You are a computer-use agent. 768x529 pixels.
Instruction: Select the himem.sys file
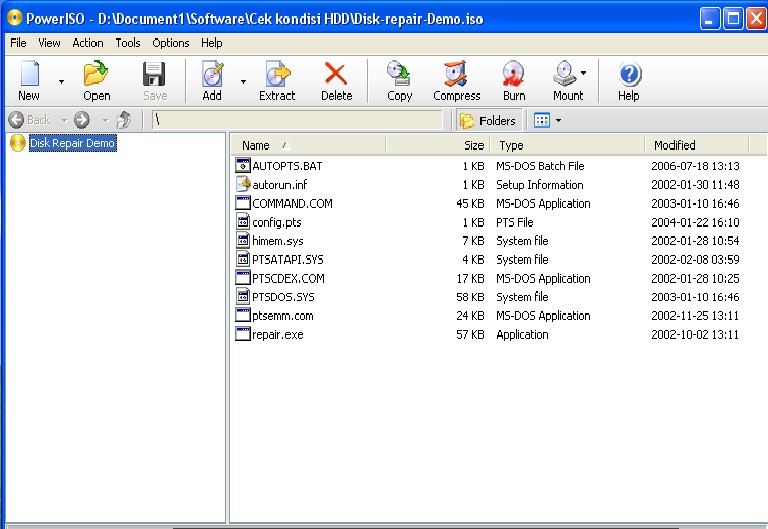tap(278, 241)
